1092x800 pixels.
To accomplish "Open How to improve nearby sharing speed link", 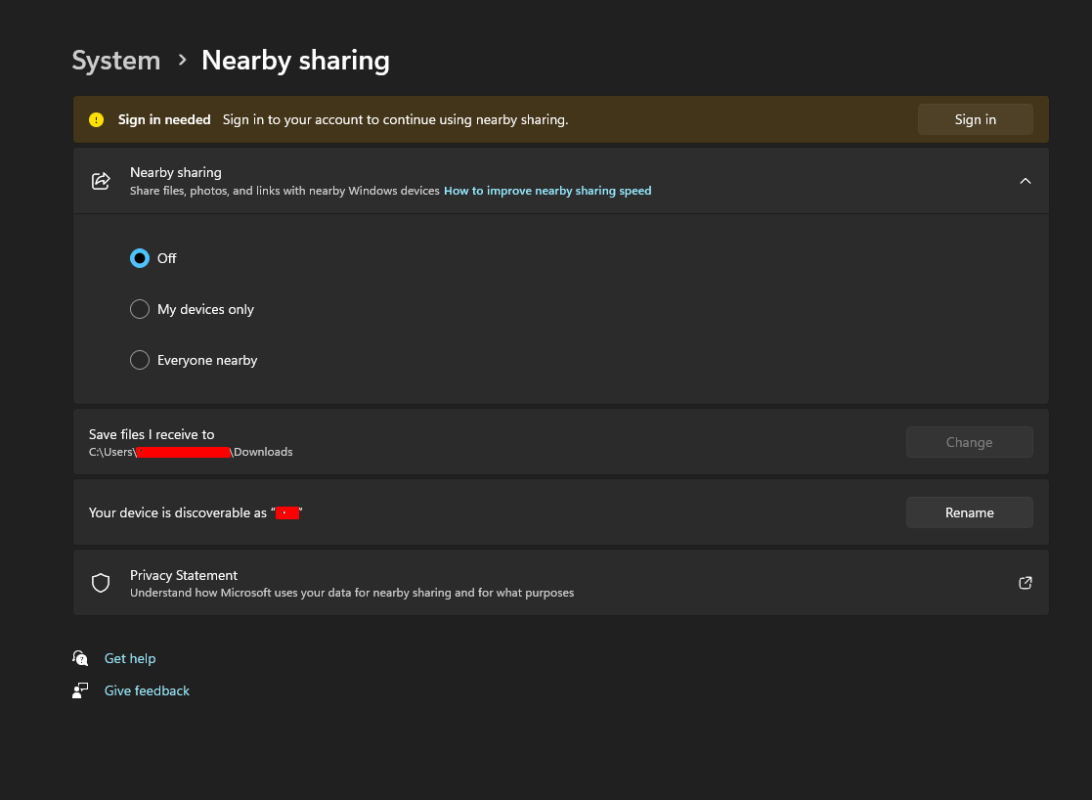I will point(547,191).
